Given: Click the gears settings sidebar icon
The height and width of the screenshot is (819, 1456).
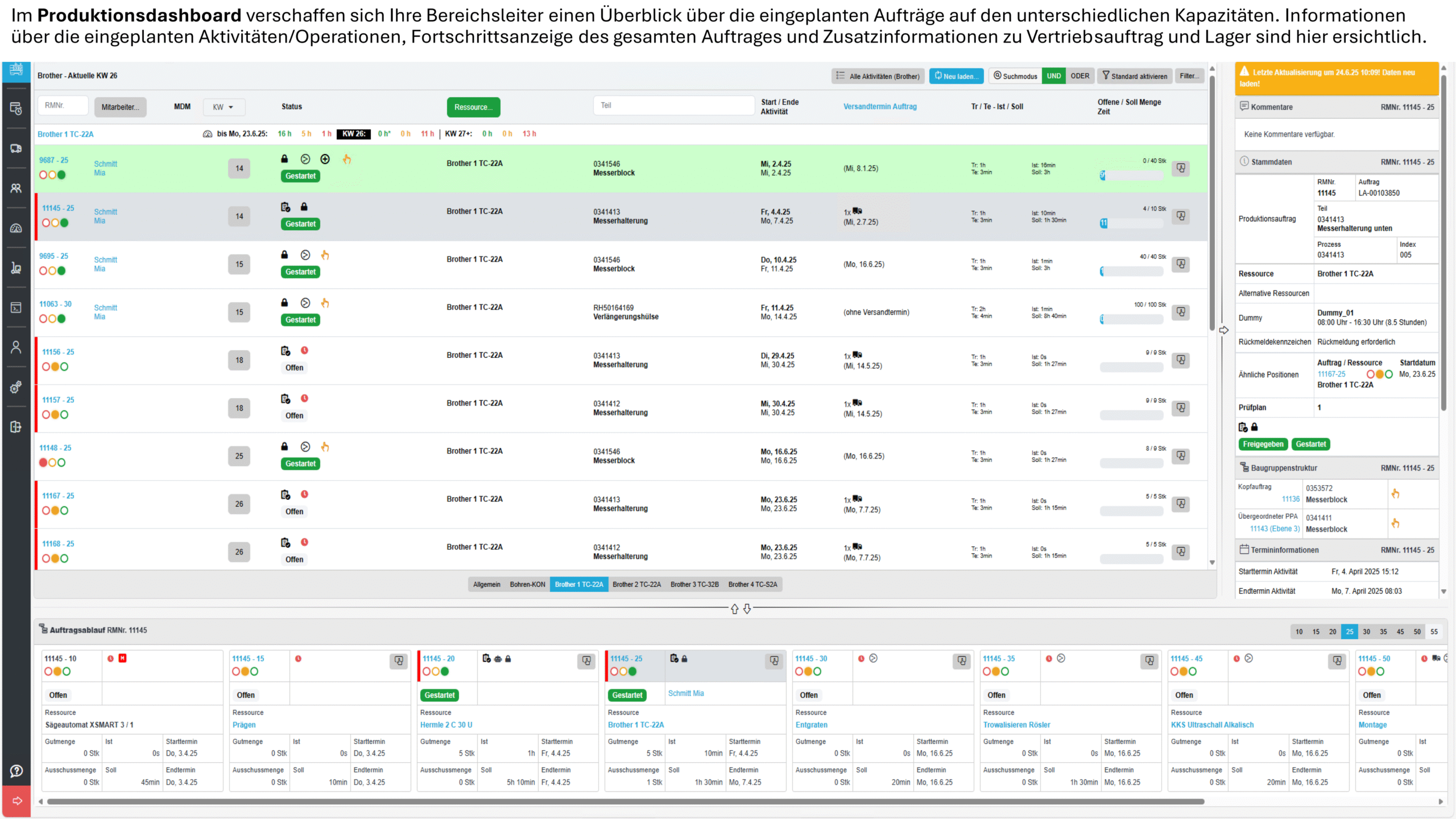Looking at the screenshot, I should 16,387.
